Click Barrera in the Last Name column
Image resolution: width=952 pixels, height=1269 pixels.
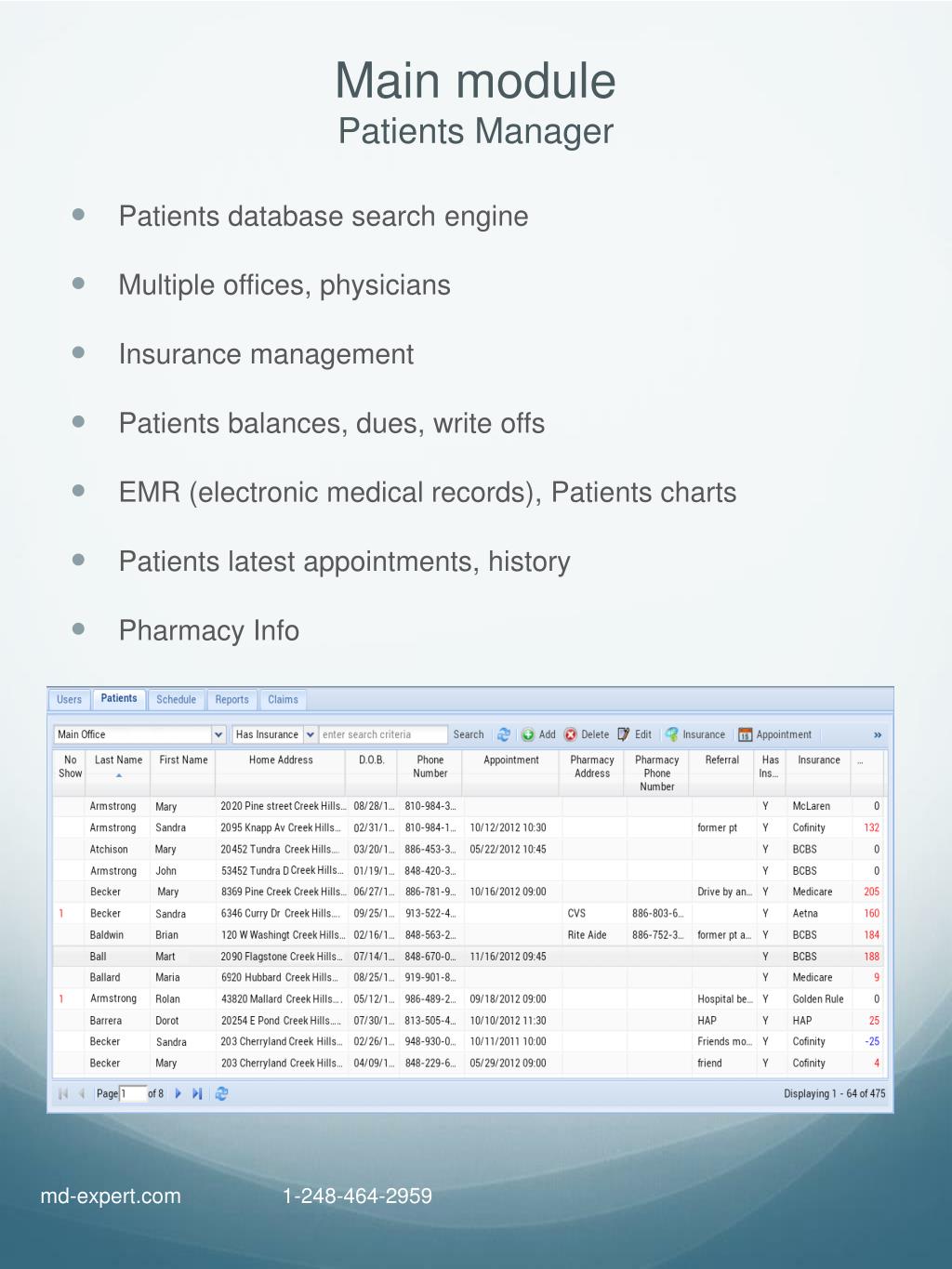pyautogui.click(x=106, y=1020)
